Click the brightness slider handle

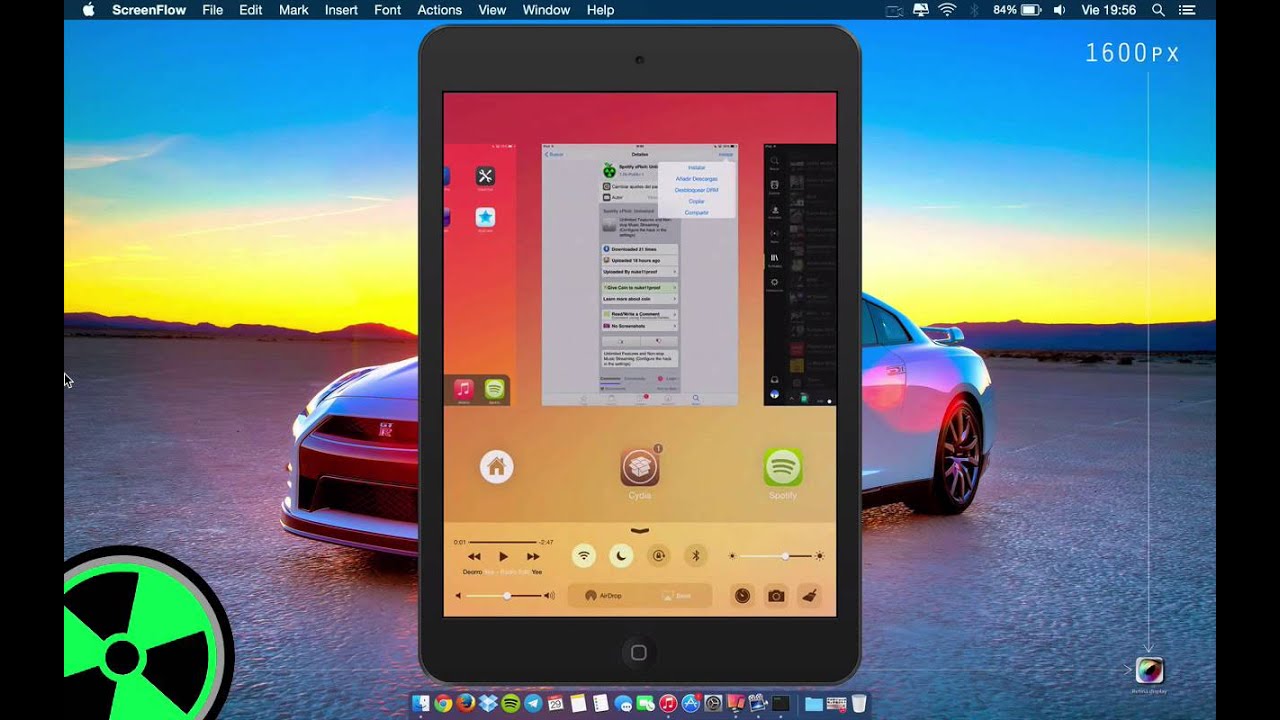(785, 556)
